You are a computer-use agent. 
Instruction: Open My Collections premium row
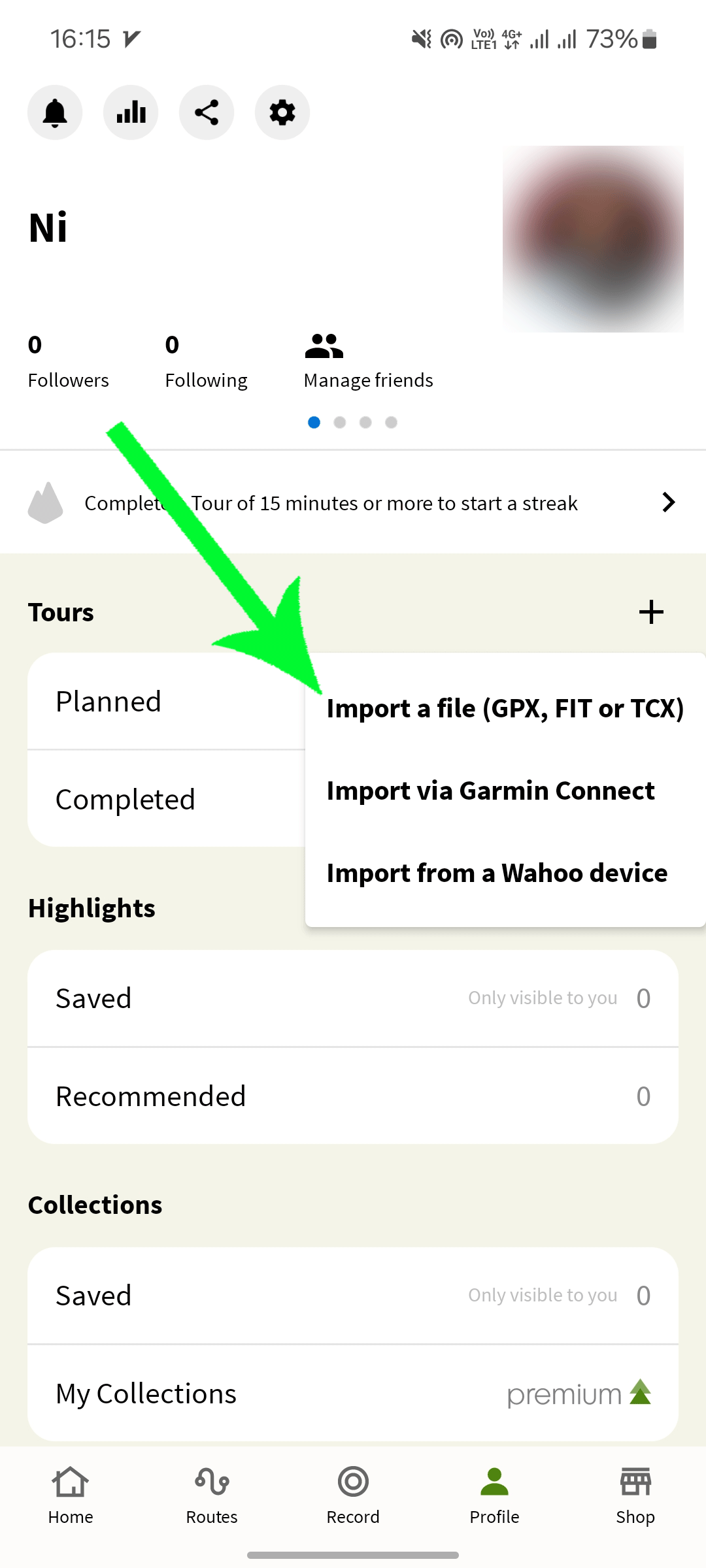[x=353, y=1394]
